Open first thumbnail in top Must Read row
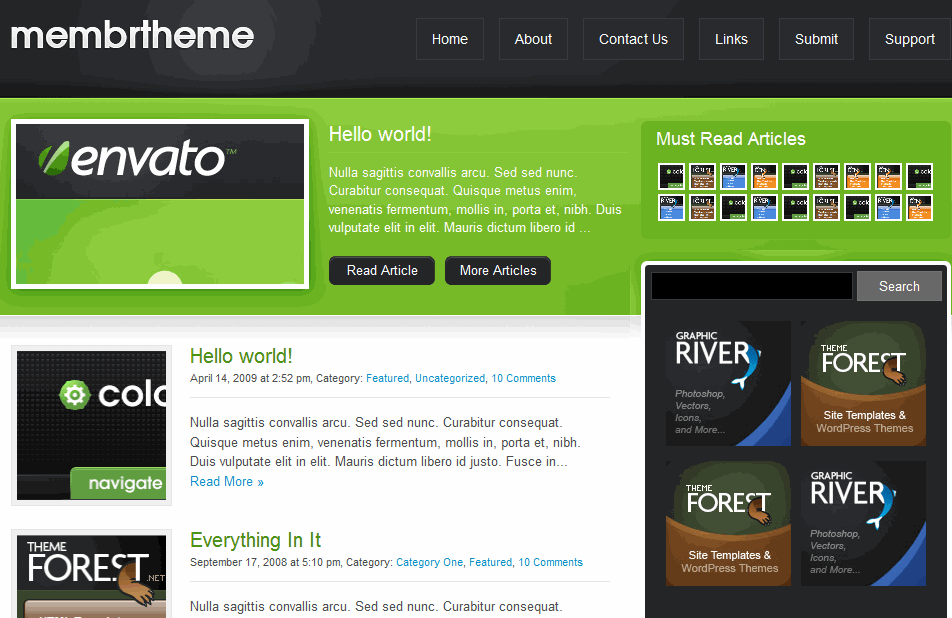952x618 pixels. coord(672,177)
